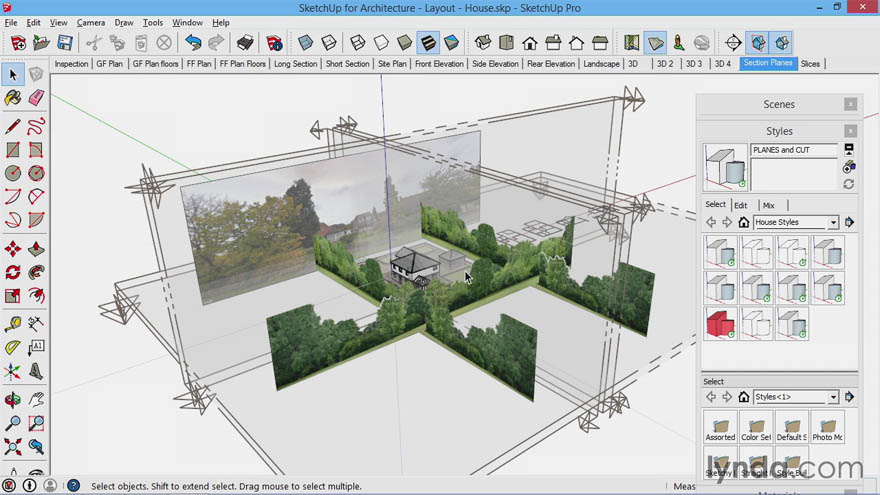Select the Push/Pull tool
Viewport: 880px width, 495px height.
[x=36, y=249]
